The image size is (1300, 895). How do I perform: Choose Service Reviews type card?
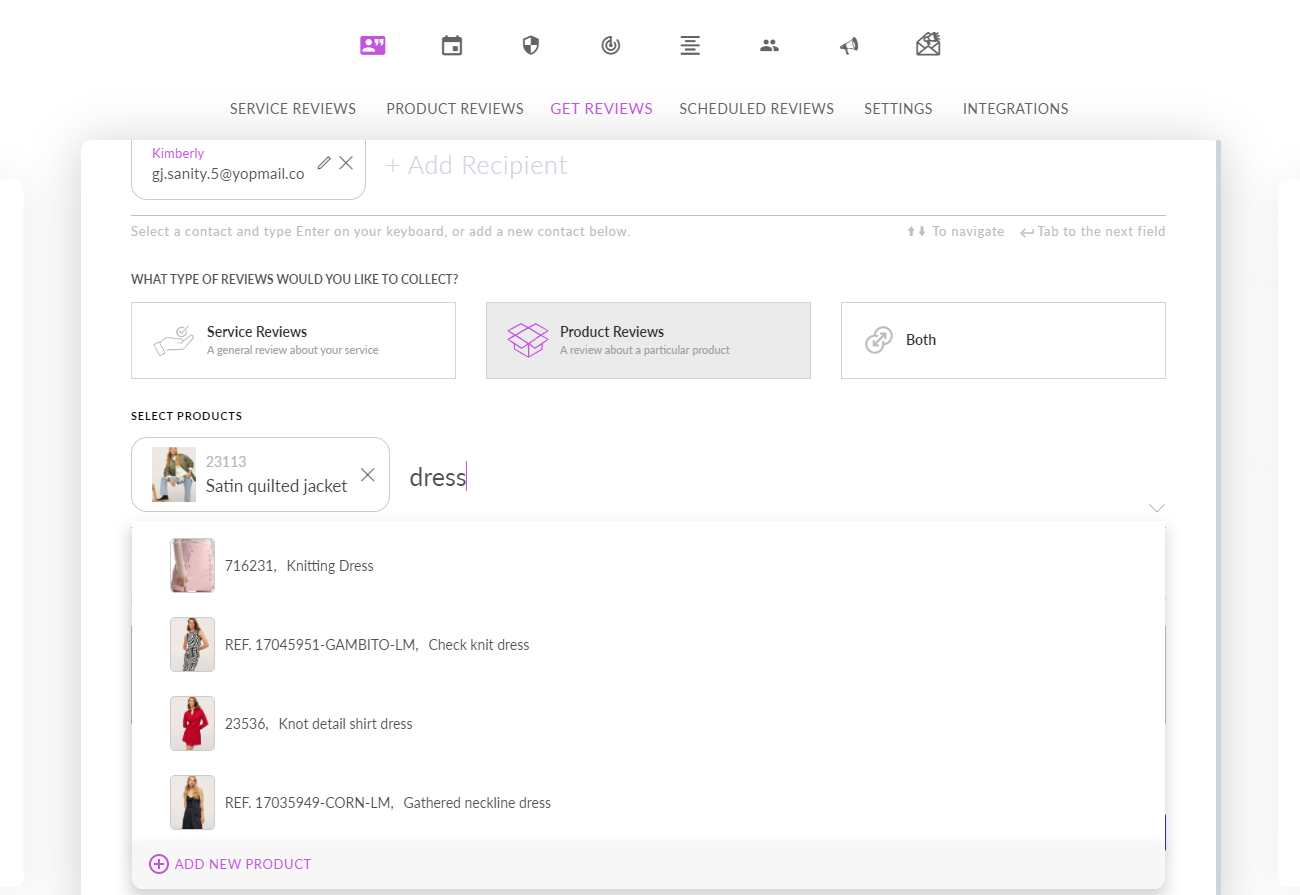pos(293,340)
